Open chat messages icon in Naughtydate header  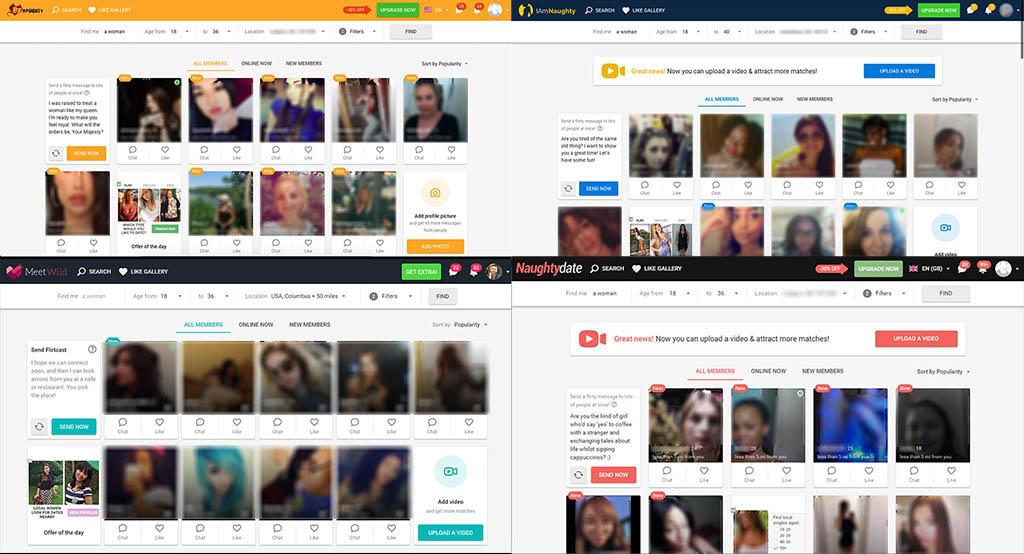(x=963, y=268)
